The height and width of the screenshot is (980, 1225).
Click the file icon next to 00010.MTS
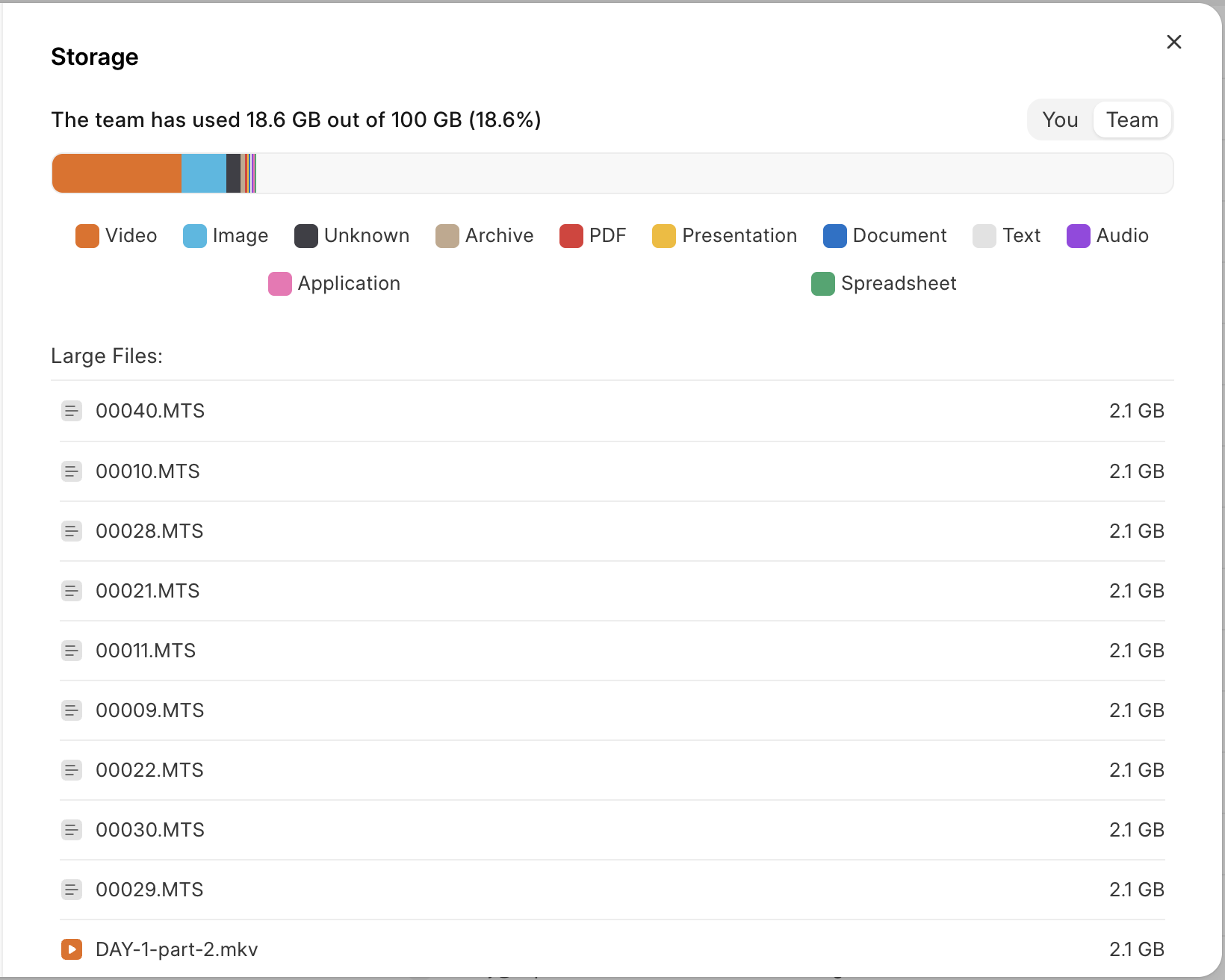[x=72, y=471]
